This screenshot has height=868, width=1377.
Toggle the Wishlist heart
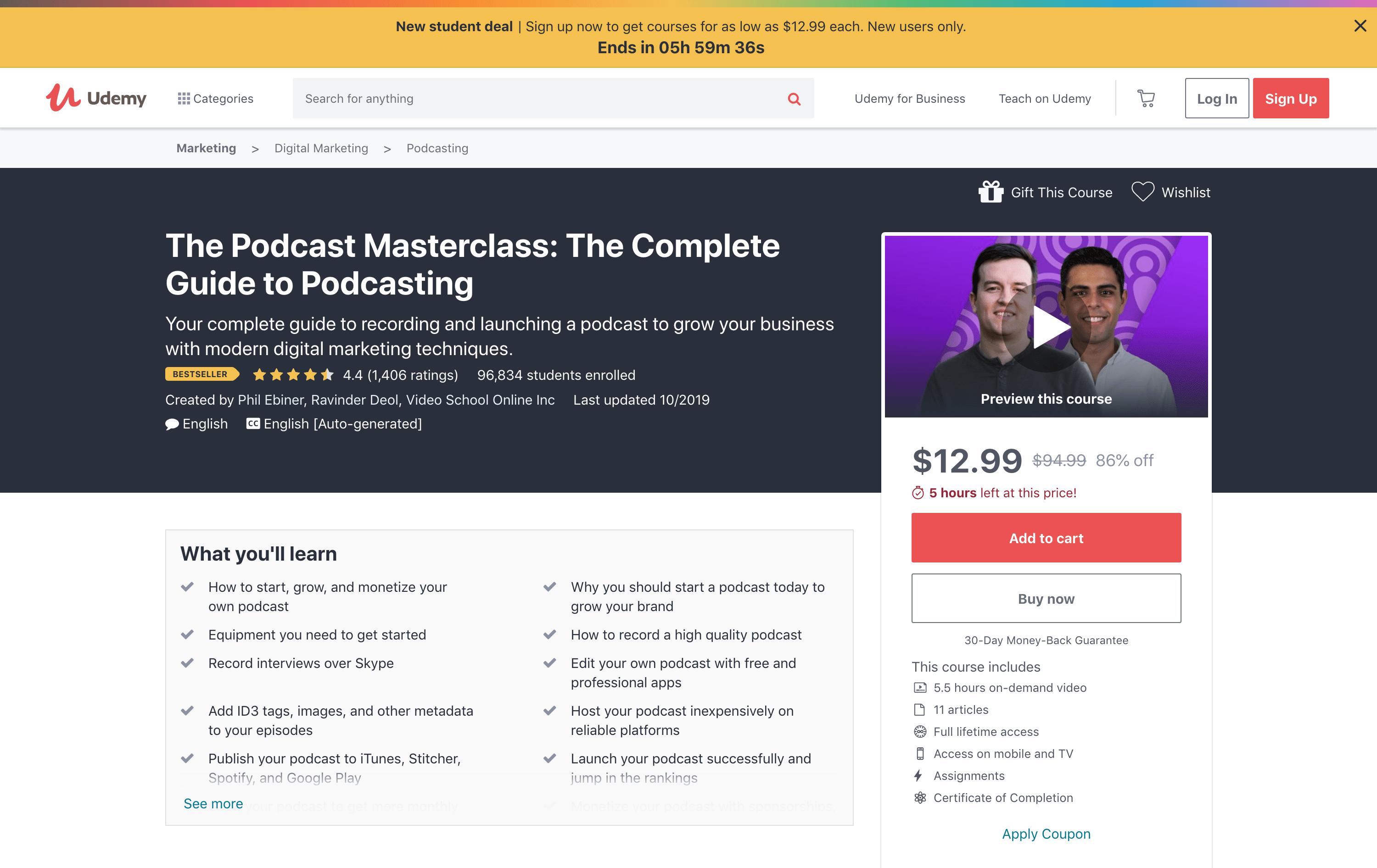point(1143,192)
